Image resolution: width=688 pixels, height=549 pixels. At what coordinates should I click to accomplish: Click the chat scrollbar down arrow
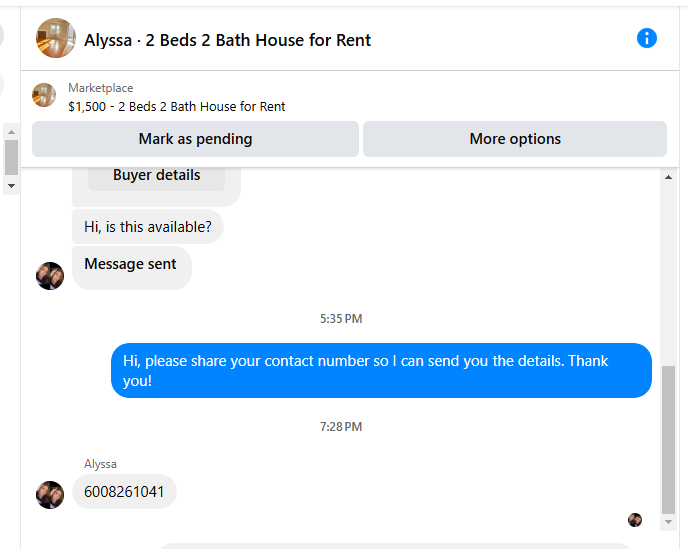coord(668,522)
